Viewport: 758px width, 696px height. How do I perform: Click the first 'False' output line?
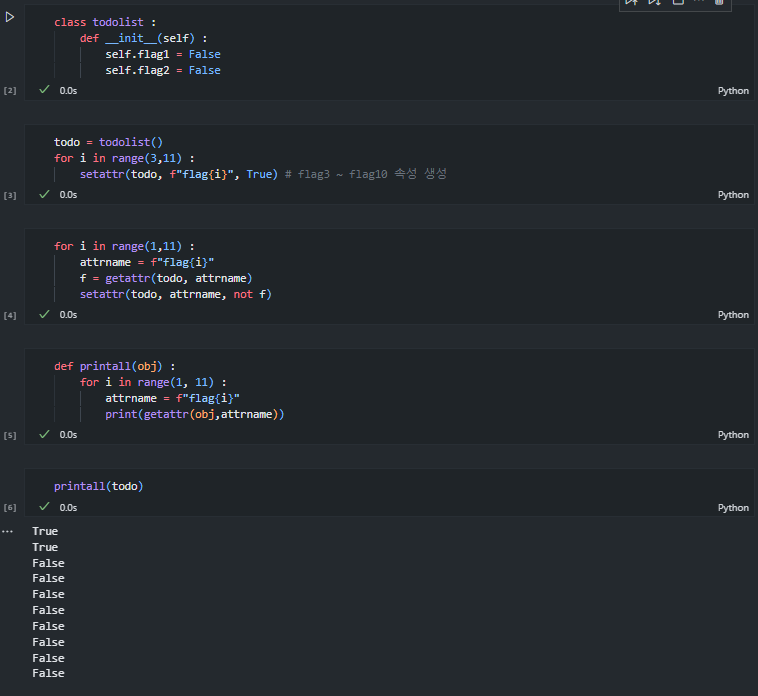click(x=48, y=563)
